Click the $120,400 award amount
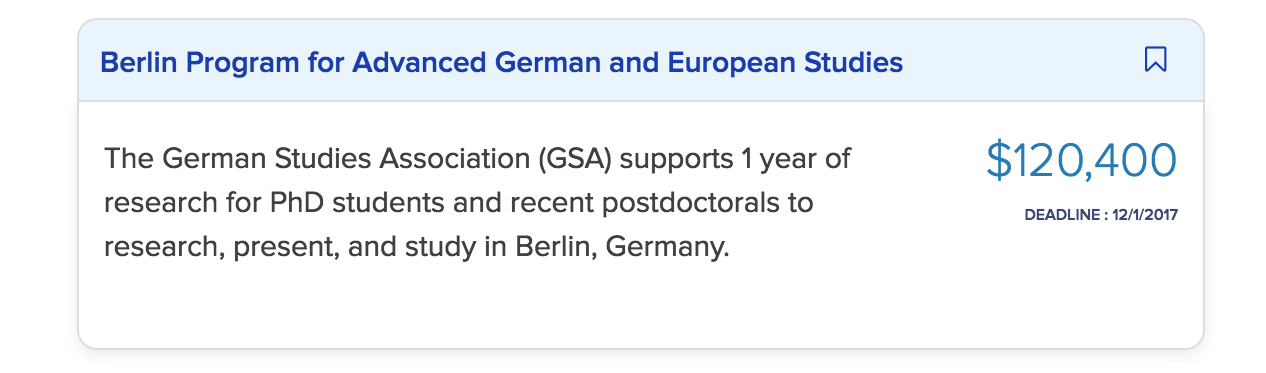The width and height of the screenshot is (1266, 373). 1081,160
